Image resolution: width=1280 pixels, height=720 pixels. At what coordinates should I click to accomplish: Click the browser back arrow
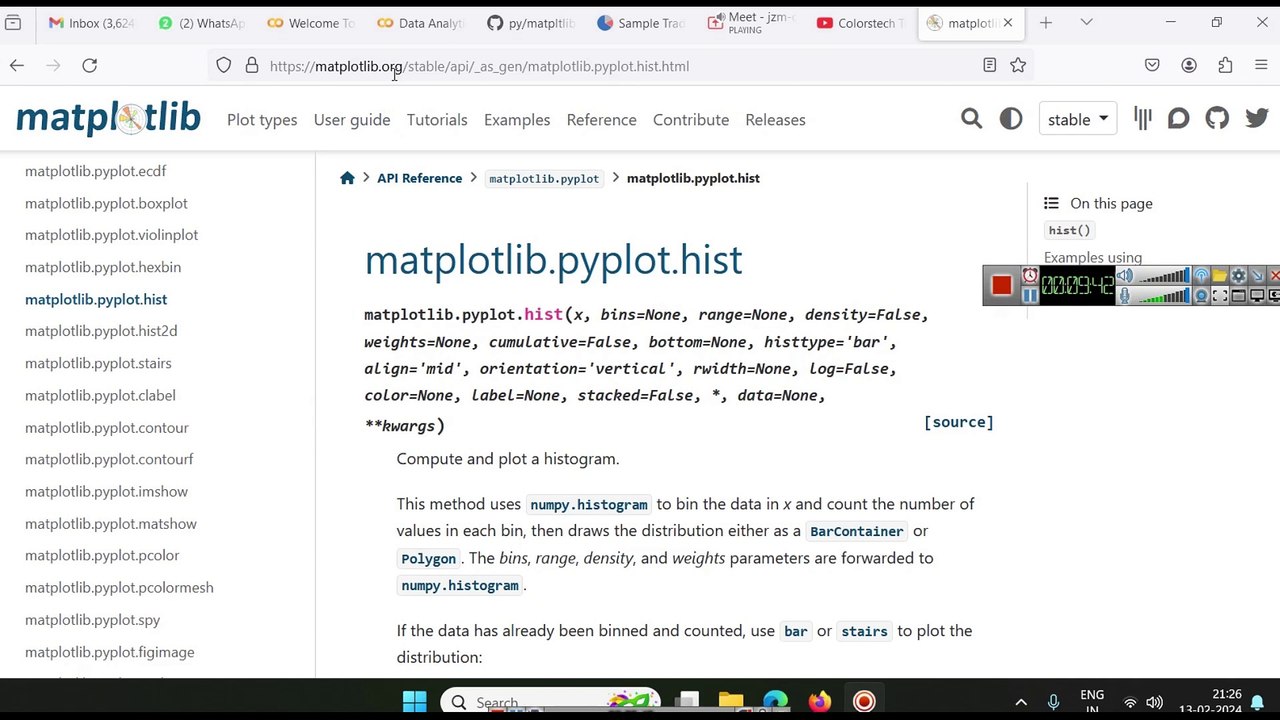[x=17, y=65]
